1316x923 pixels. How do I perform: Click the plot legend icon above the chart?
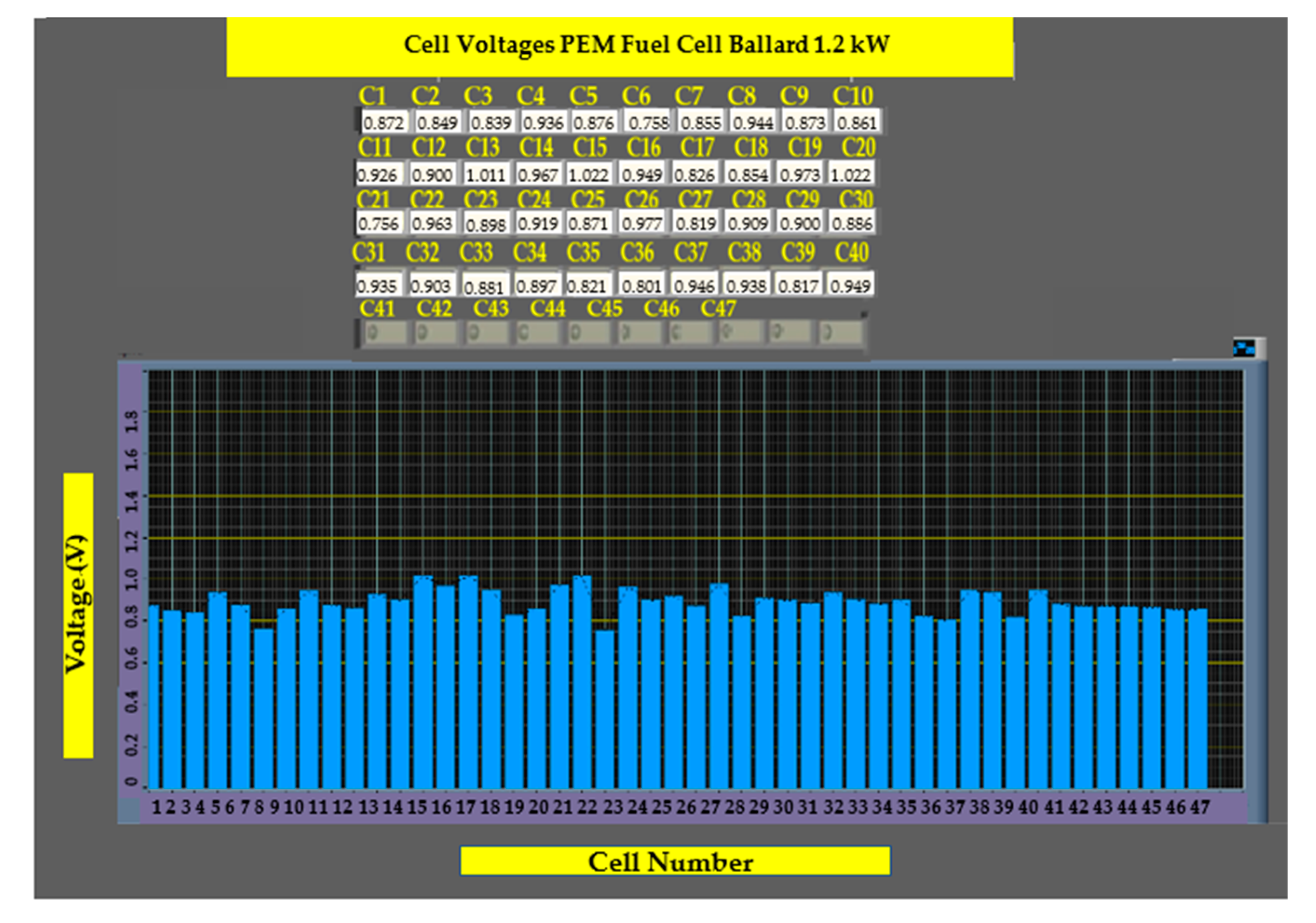[x=1243, y=348]
